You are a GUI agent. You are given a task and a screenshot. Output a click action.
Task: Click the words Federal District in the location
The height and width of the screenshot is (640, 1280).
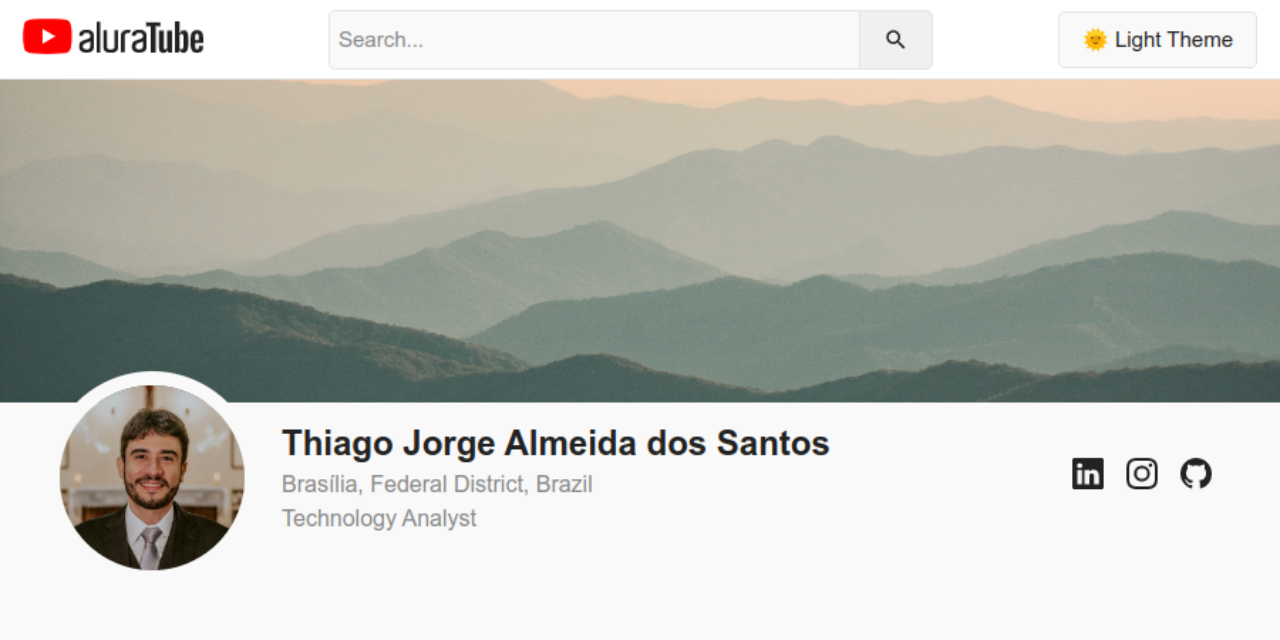447,484
